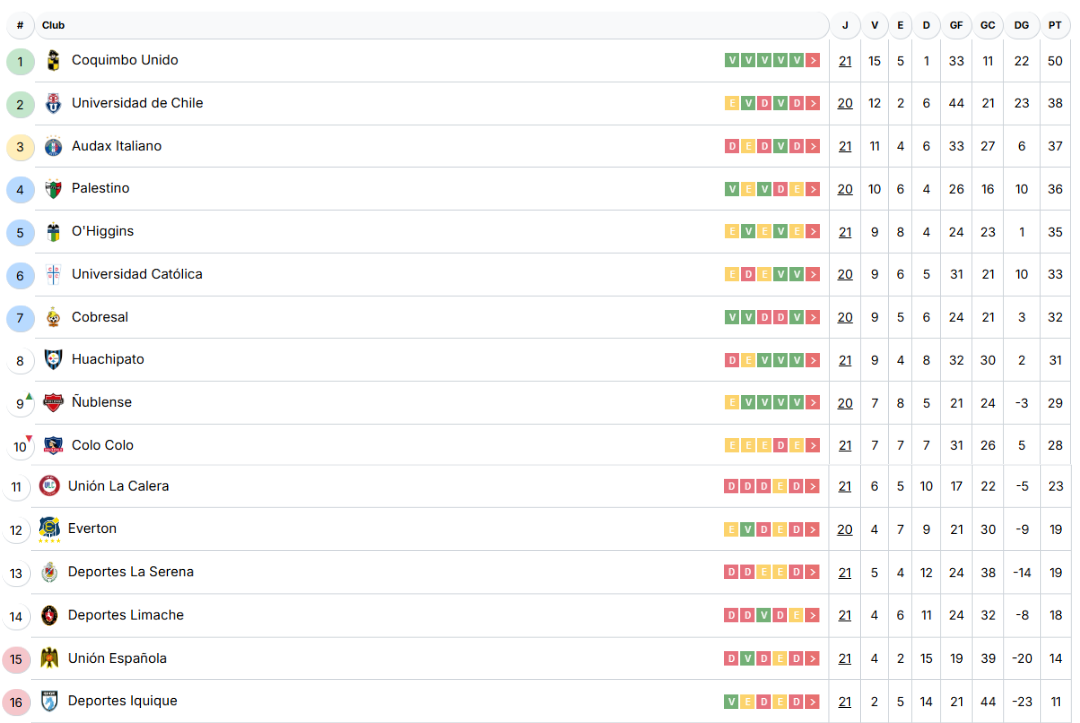Click position 1 green rank badge
The image size is (1080, 723).
(x=20, y=61)
